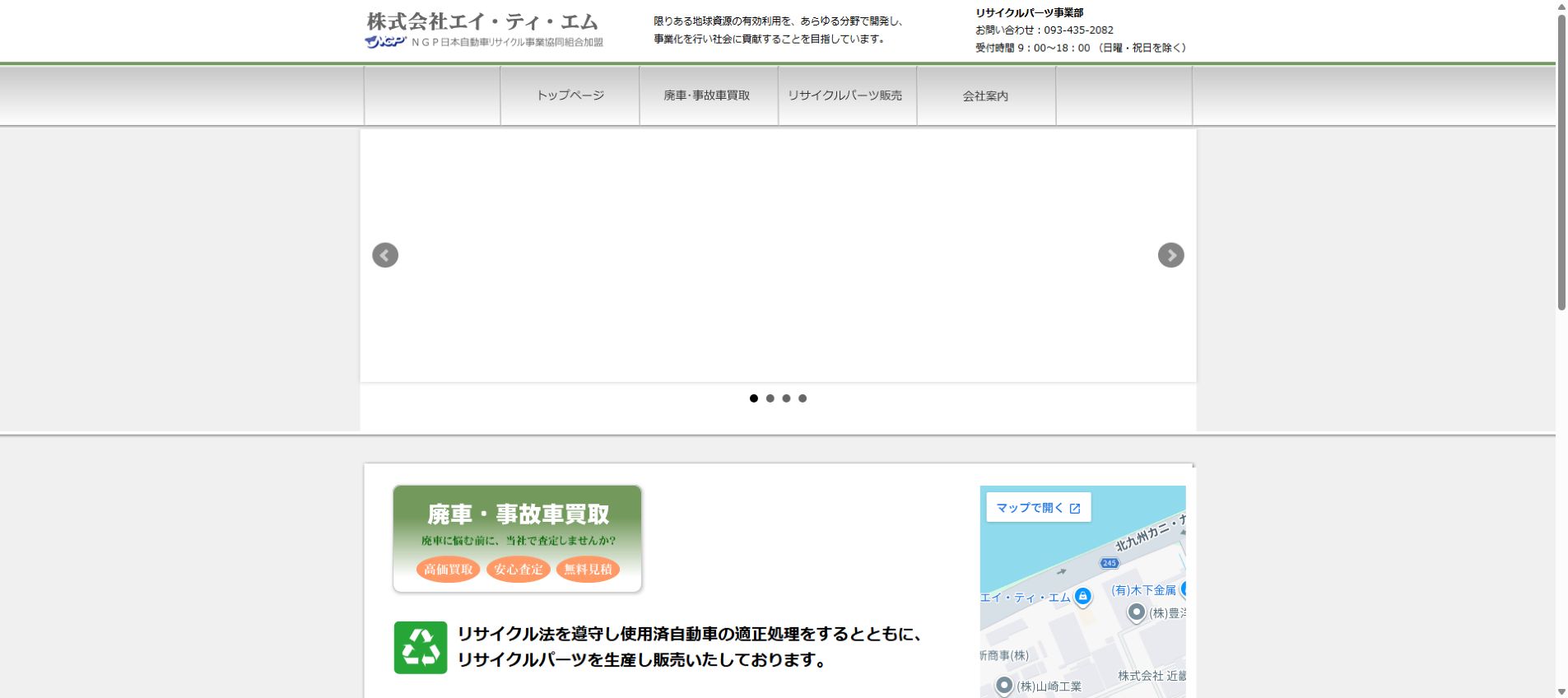The width and height of the screenshot is (1568, 698).
Task: Open the 廃車・事故車買取 navigation menu item
Action: pos(708,95)
